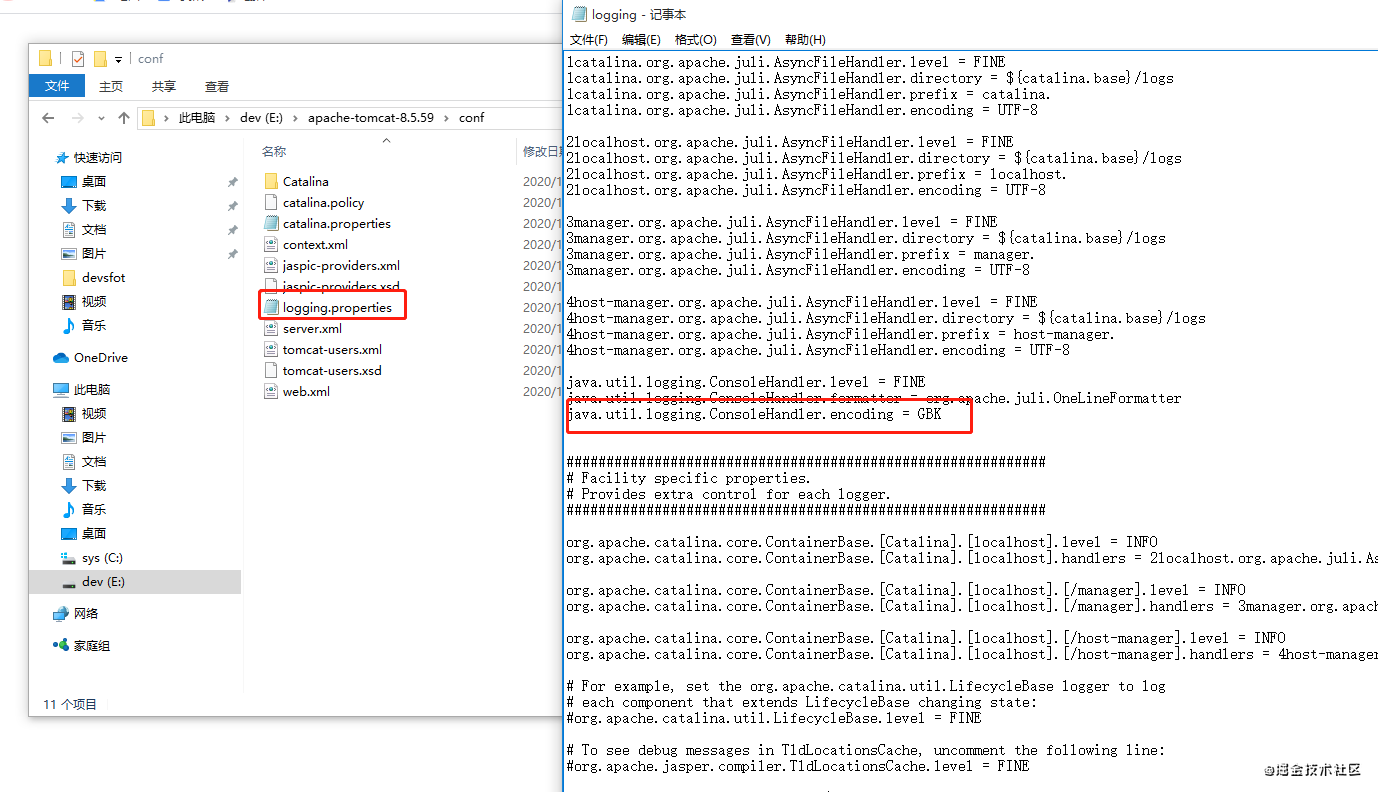The width and height of the screenshot is (1378, 792).
Task: Click the 1catalina AsyncFileHandler.prefix = catalina. line
Action: (x=806, y=94)
